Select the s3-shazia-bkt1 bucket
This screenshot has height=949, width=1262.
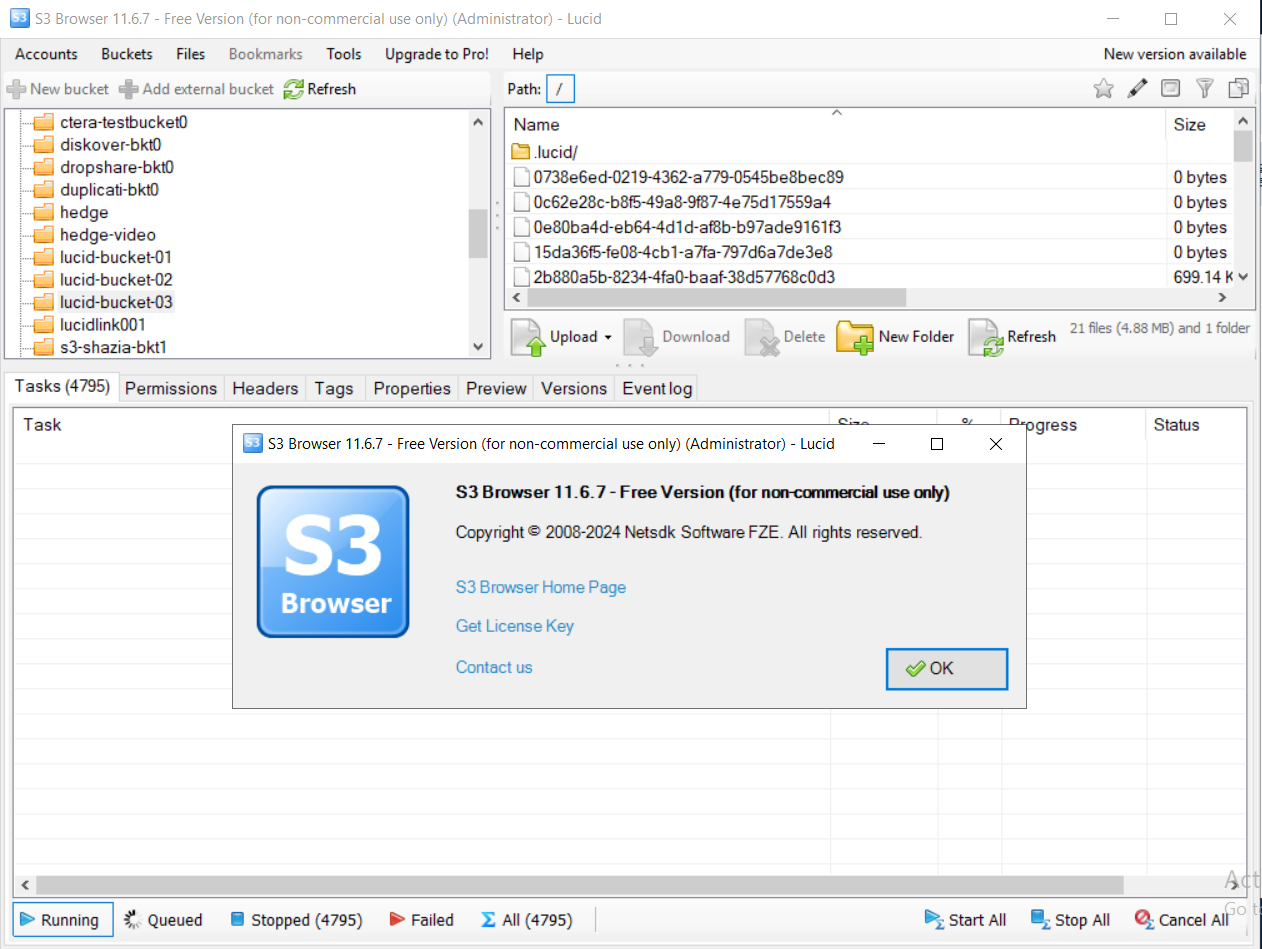[113, 347]
